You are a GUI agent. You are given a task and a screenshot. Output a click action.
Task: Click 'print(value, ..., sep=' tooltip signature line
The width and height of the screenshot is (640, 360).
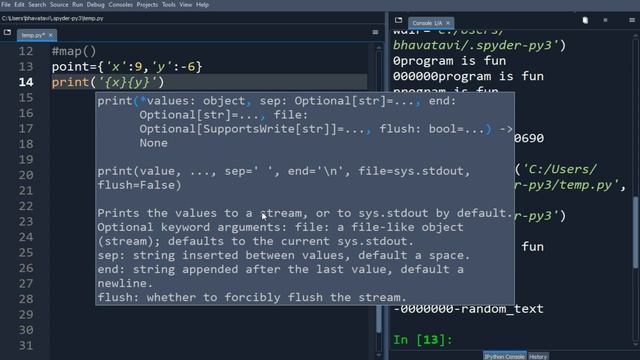[x=284, y=171]
